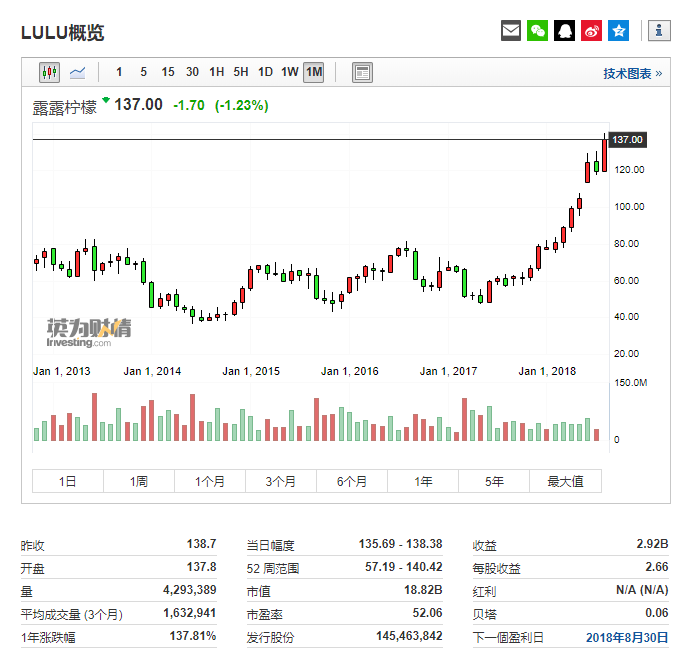Click the 量 value 4,293,389
This screenshot has height=659, width=685.
pos(190,590)
